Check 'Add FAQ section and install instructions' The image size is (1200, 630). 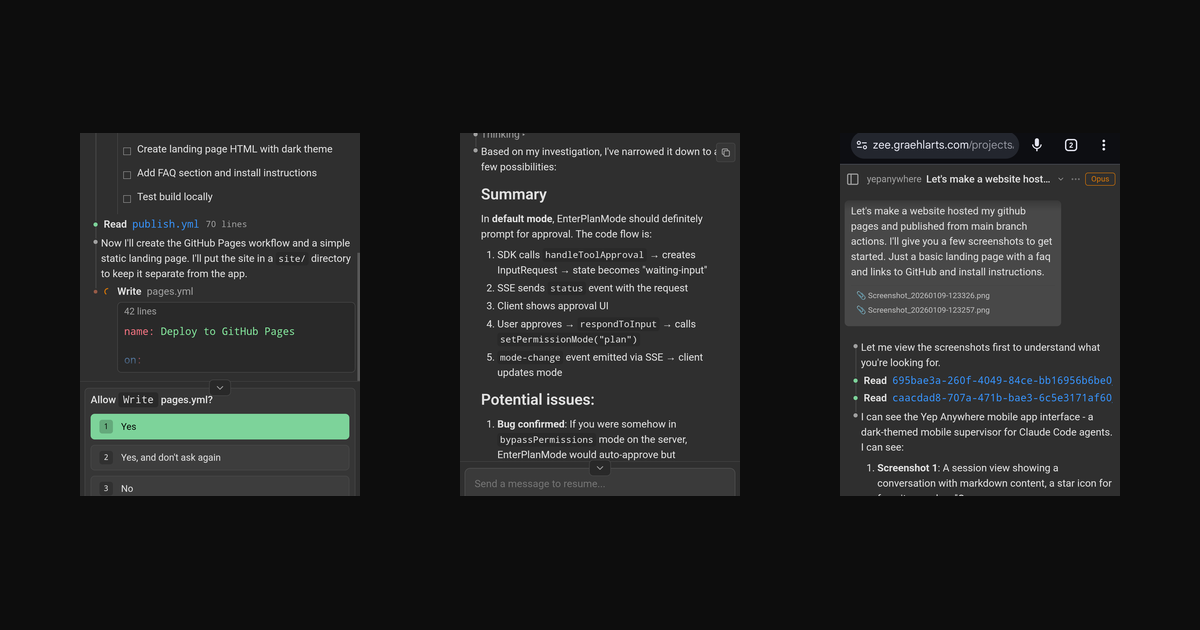[x=127, y=175]
